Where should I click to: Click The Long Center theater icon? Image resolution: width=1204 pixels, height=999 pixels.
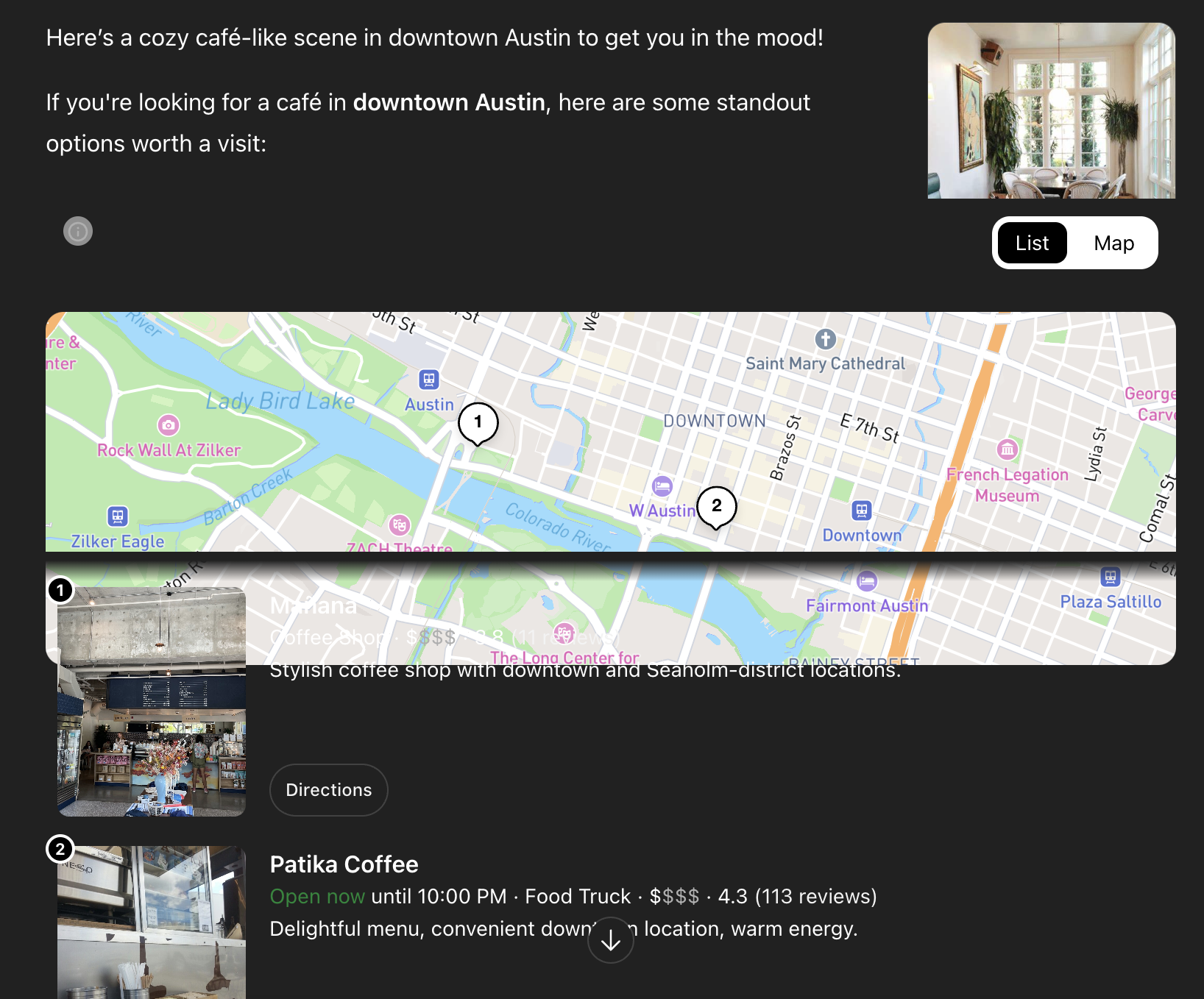tap(564, 633)
